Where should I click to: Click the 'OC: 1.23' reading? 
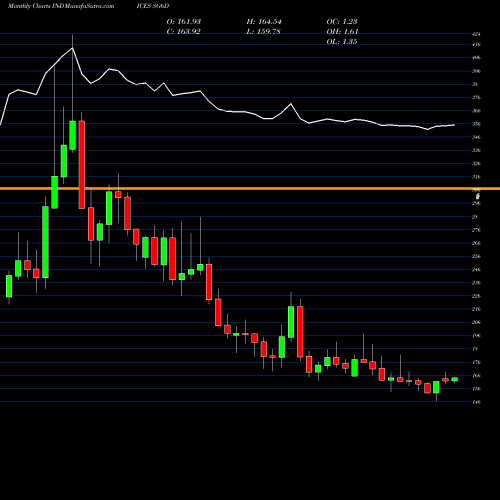tap(342, 22)
